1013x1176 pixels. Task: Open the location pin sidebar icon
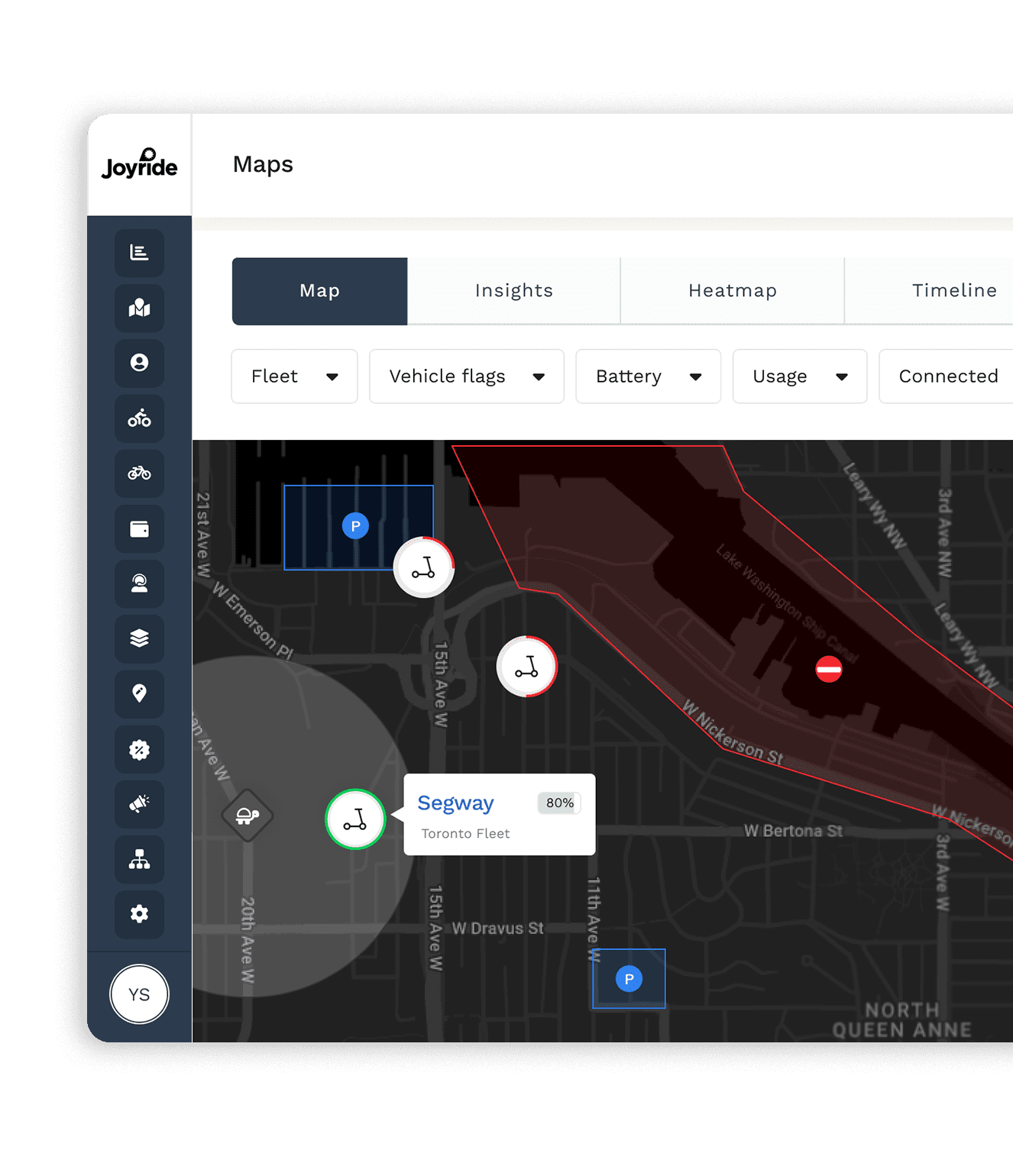pos(139,693)
